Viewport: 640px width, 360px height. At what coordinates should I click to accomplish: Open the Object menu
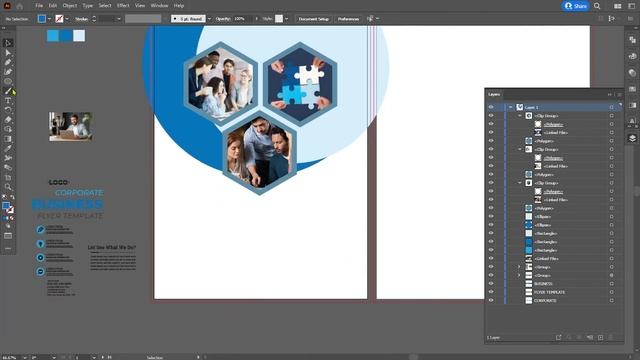click(x=70, y=6)
